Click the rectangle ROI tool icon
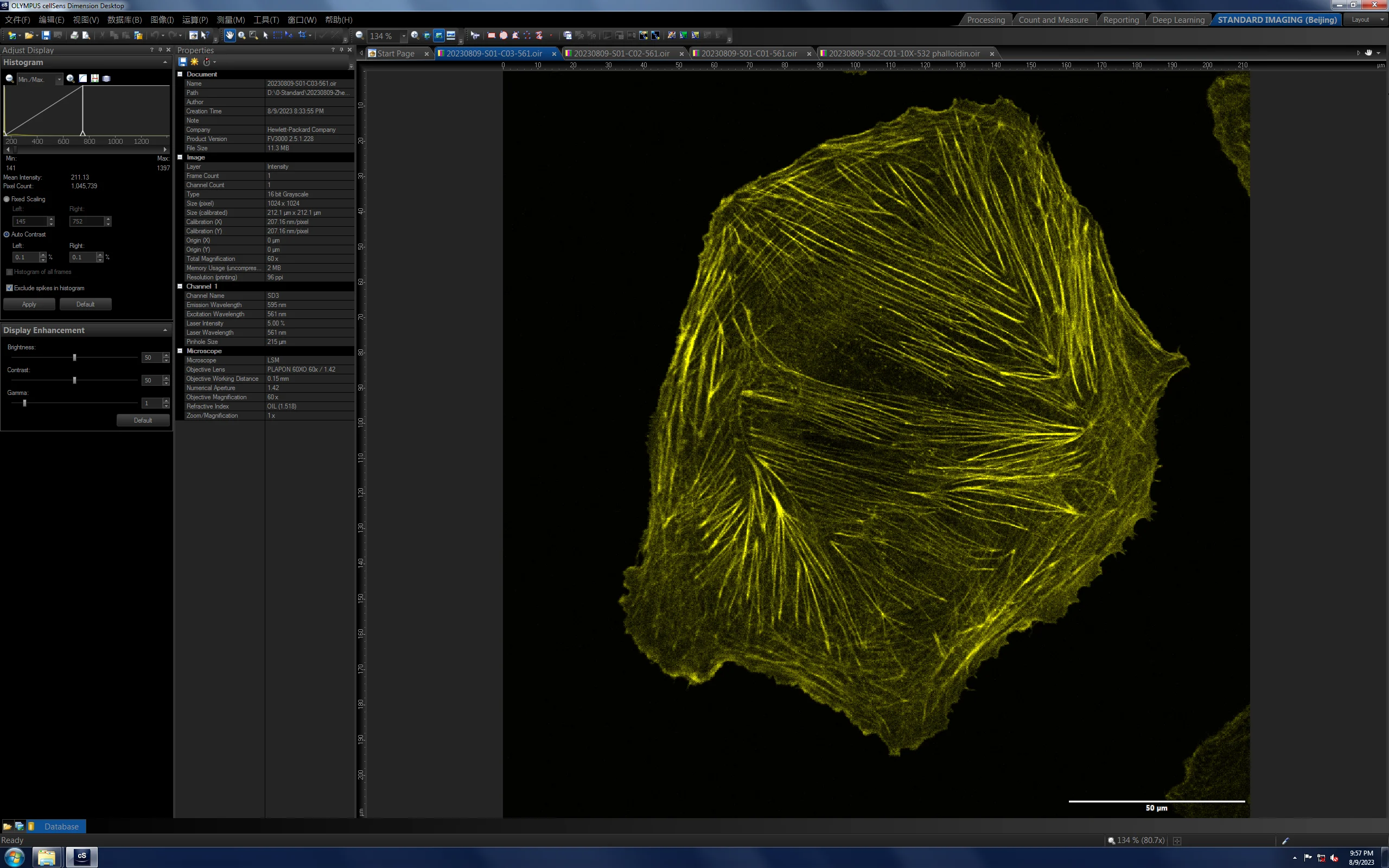1389x868 pixels. [x=492, y=36]
